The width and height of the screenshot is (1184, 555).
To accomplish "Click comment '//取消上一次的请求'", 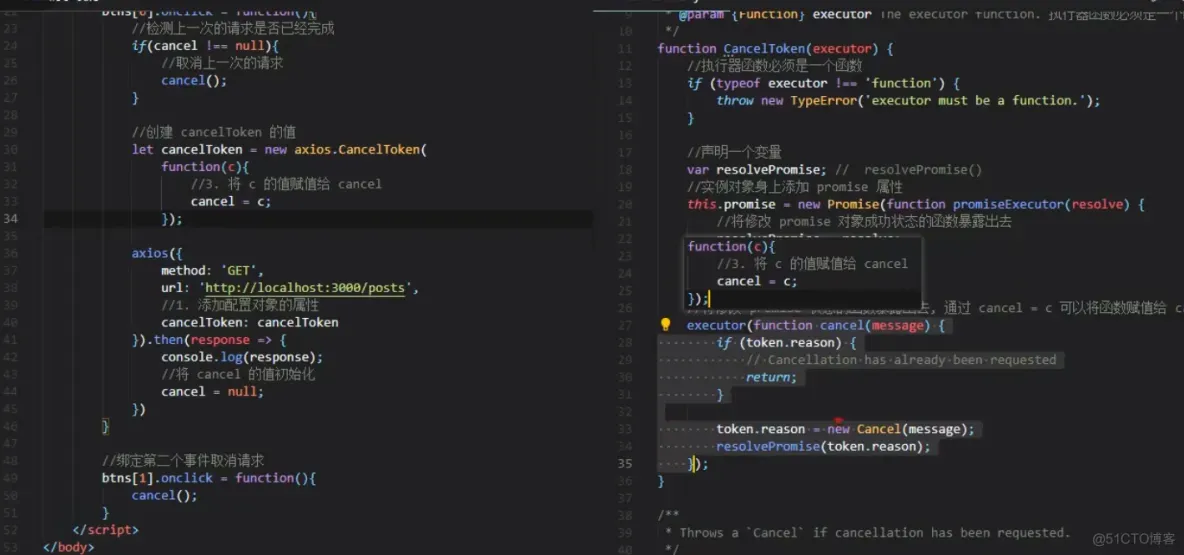I will pyautogui.click(x=222, y=63).
